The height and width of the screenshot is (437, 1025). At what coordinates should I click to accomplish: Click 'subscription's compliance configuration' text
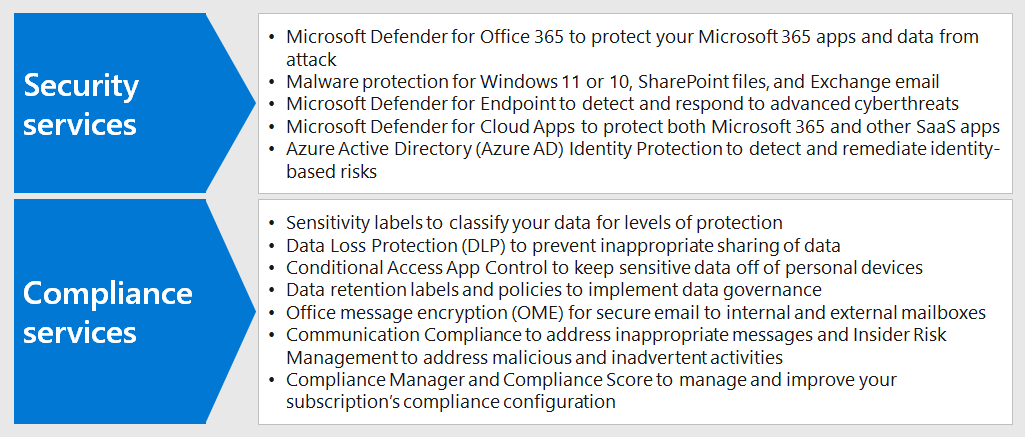pos(450,402)
